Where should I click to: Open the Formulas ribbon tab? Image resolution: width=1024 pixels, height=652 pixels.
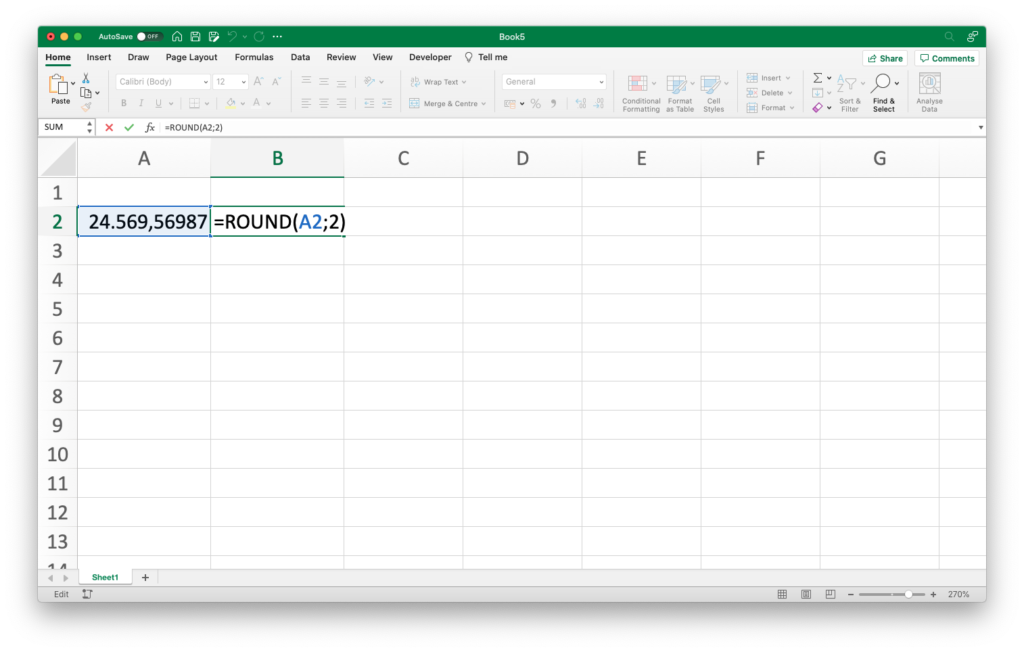(x=254, y=57)
